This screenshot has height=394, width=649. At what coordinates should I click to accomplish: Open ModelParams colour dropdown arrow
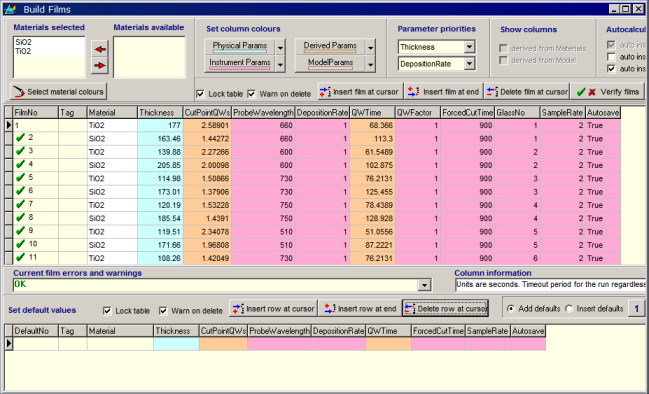click(370, 64)
